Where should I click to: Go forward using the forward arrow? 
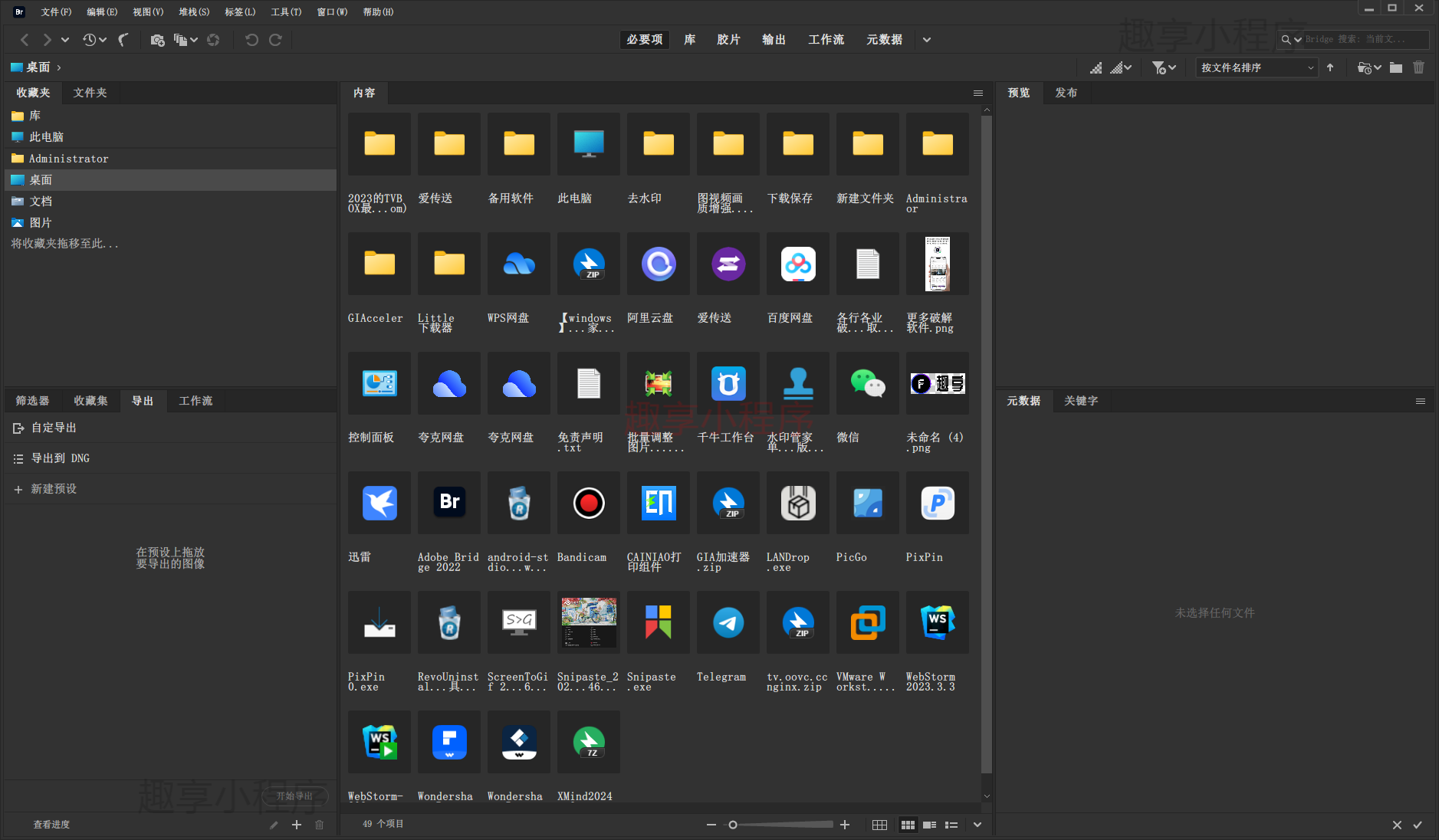(47, 40)
